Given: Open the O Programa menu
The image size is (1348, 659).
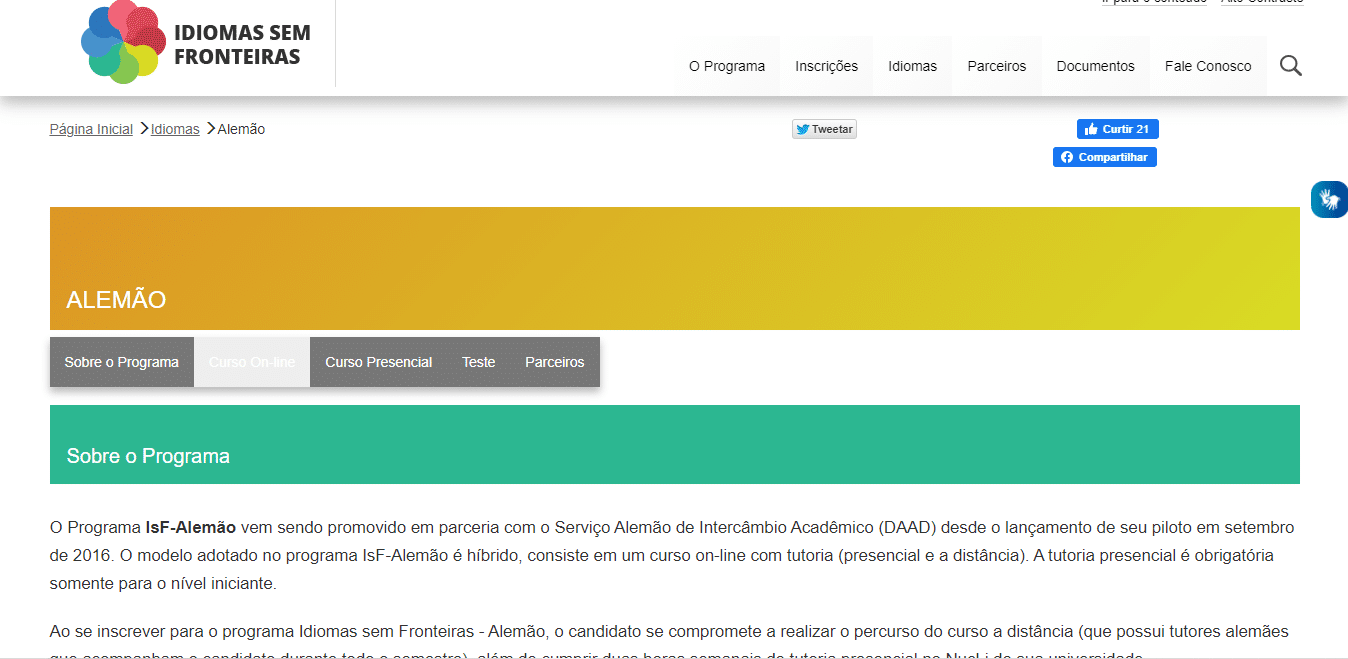Looking at the screenshot, I should [x=727, y=66].
